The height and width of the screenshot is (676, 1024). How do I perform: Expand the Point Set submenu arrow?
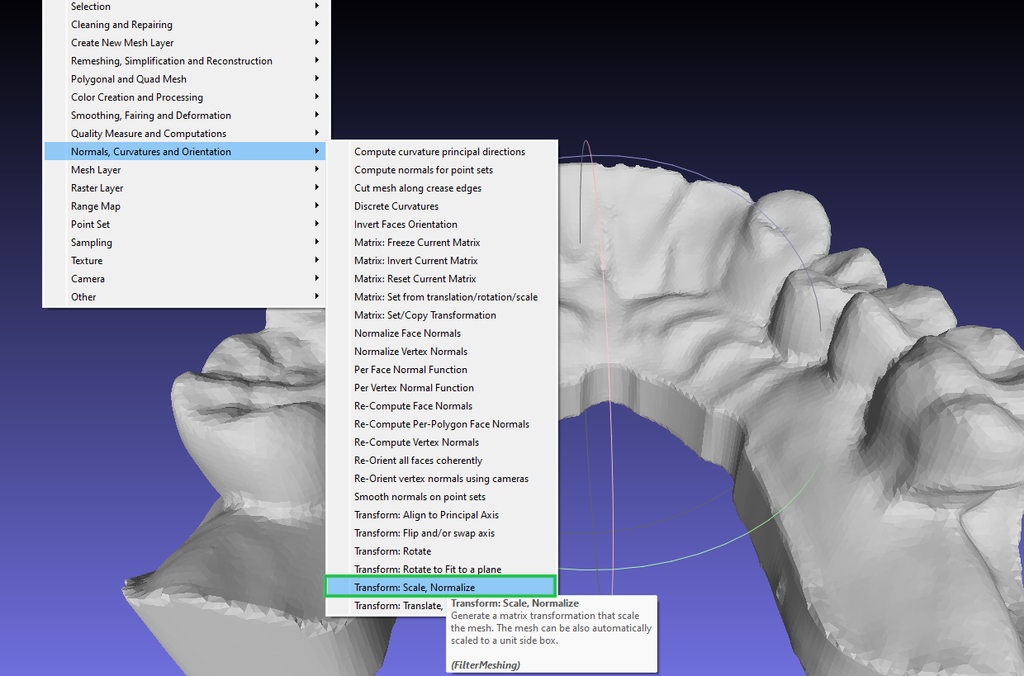[316, 224]
